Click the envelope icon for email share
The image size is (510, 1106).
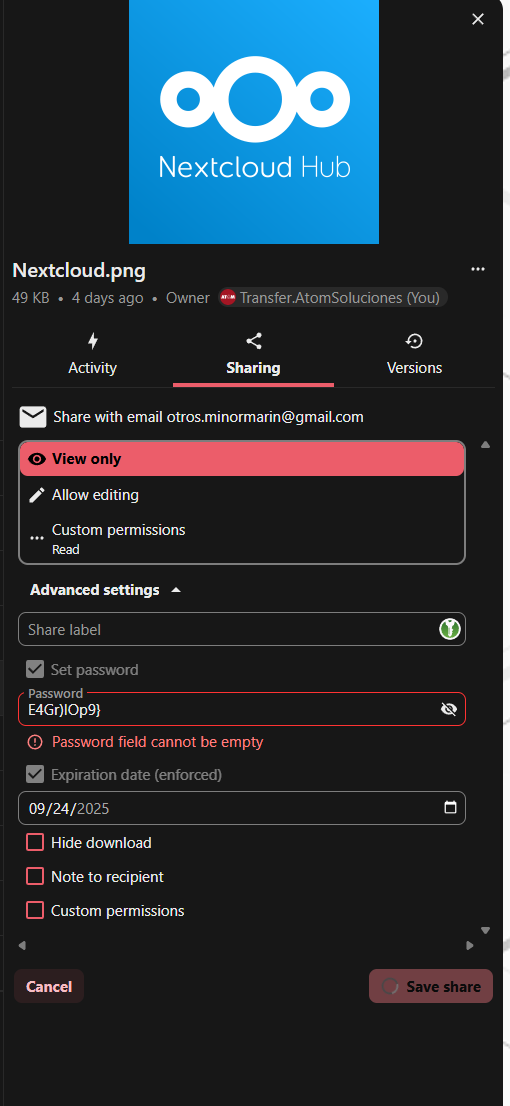click(x=32, y=417)
